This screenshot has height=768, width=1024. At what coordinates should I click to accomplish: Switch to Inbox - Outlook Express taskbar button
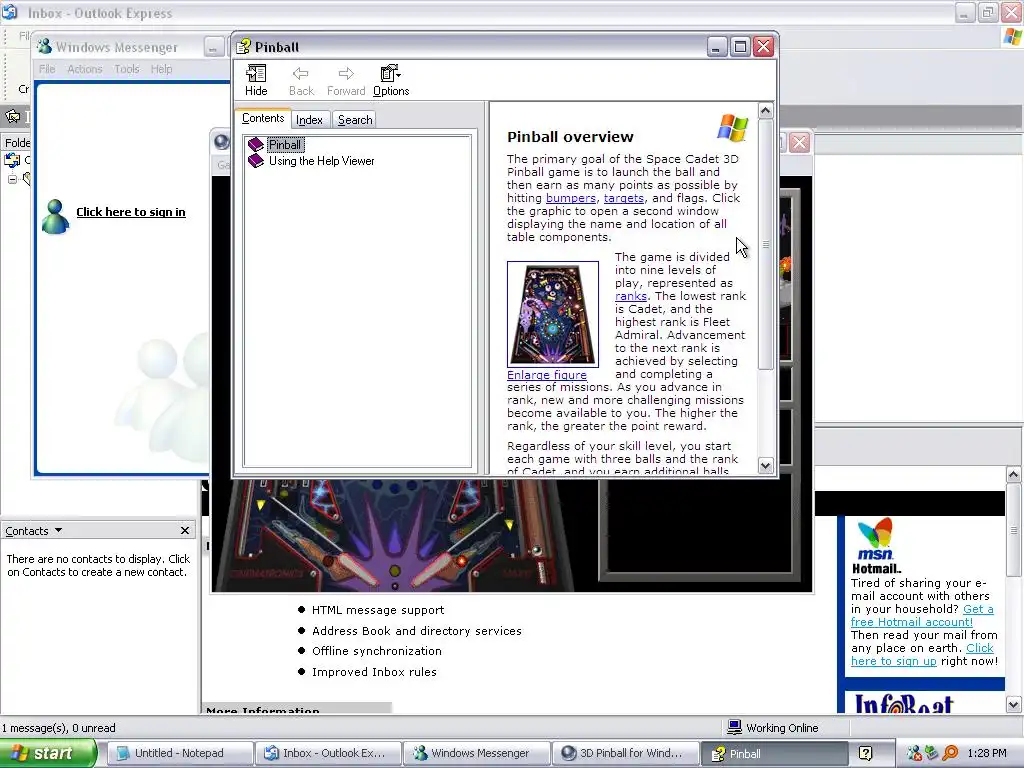click(327, 754)
